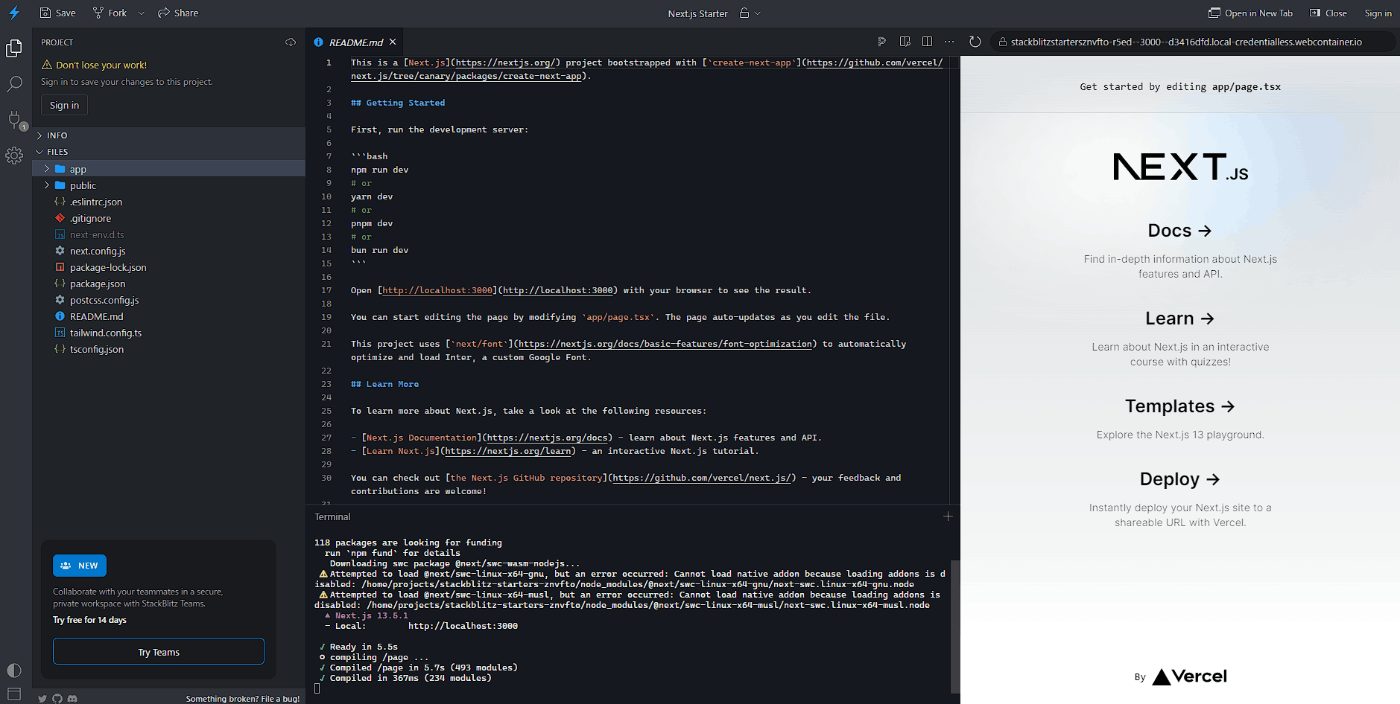Click the nextjs.org/docs link in editor

(x=547, y=437)
